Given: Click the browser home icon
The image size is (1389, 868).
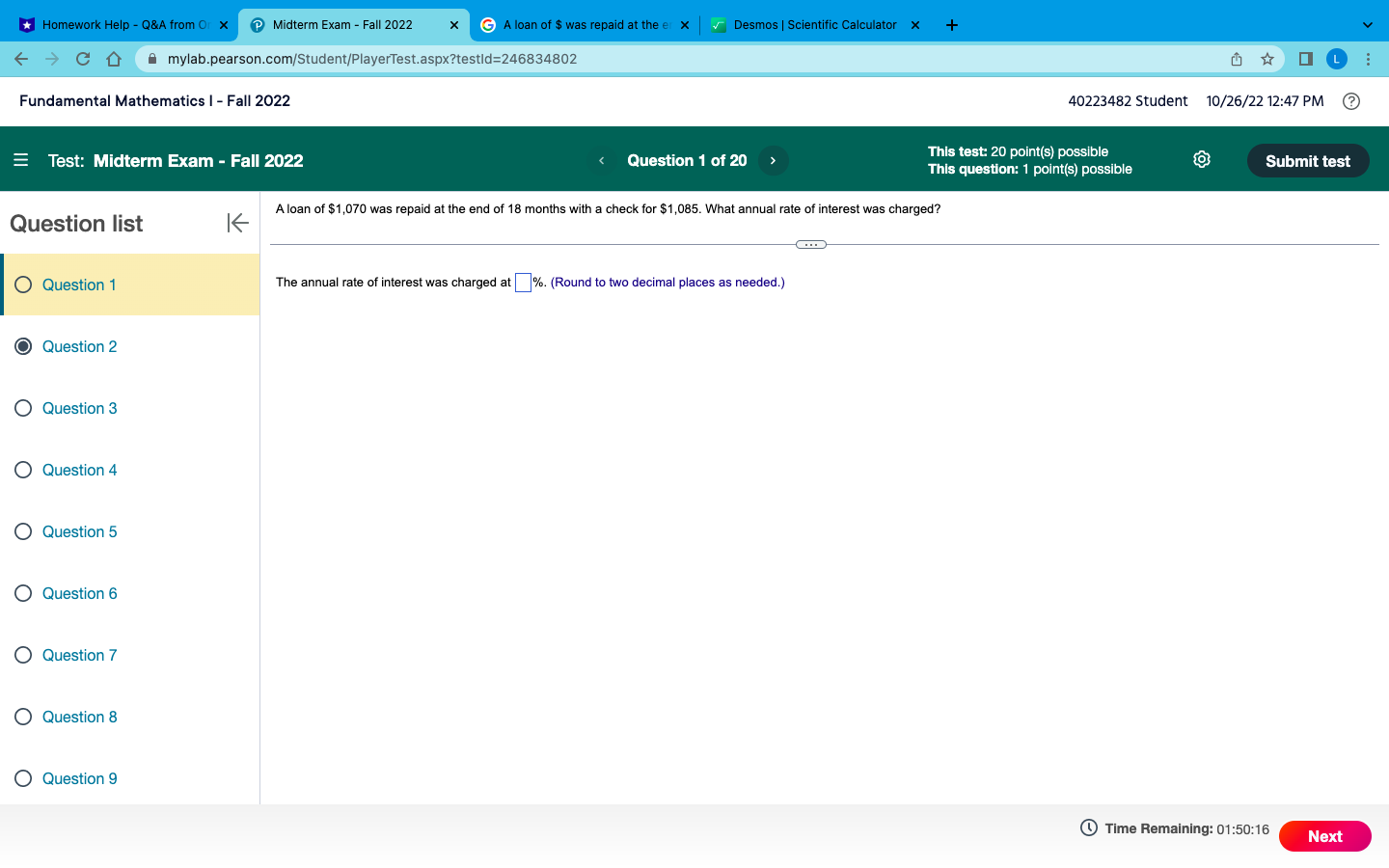Looking at the screenshot, I should coord(114,59).
